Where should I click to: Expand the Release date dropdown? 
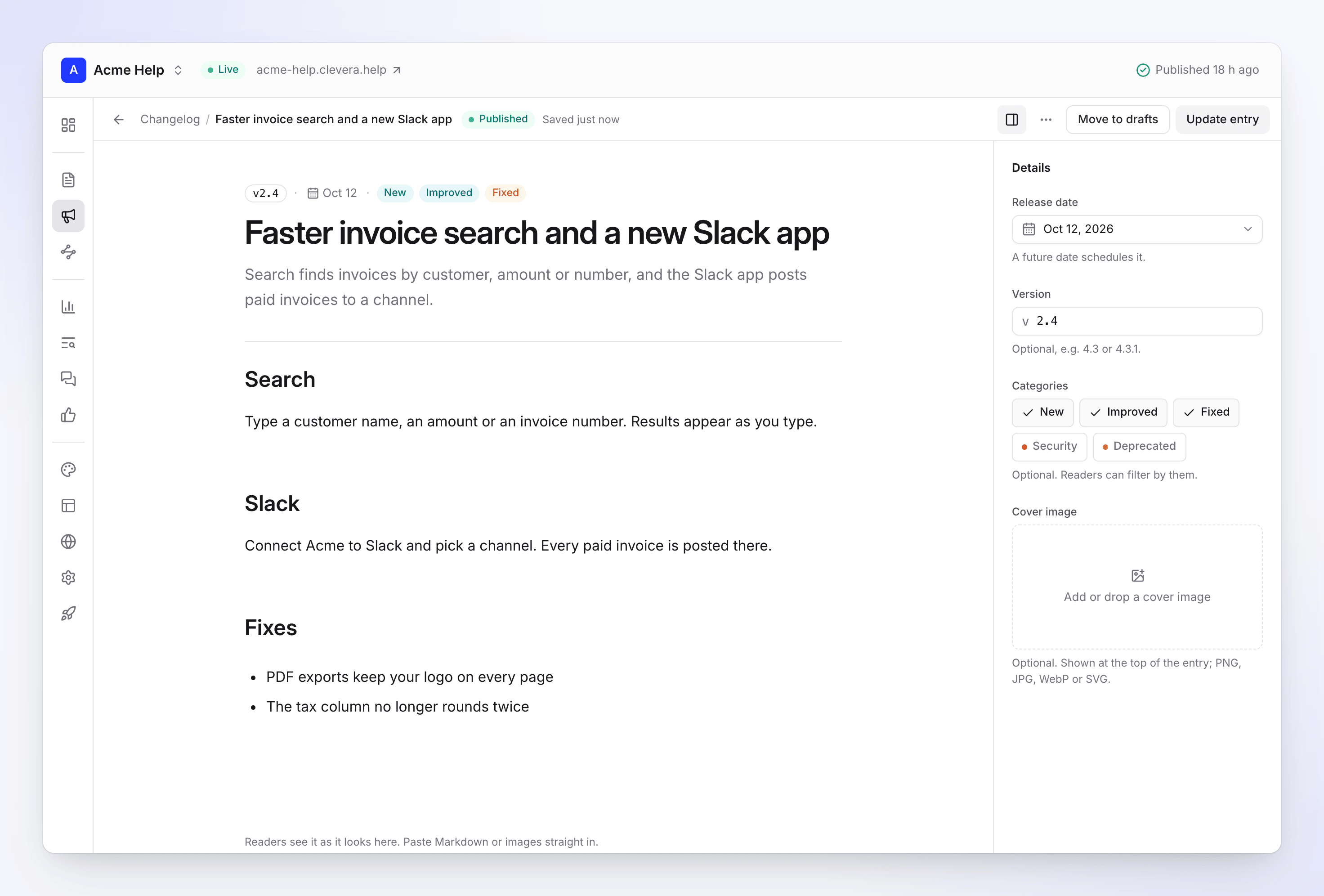1136,229
